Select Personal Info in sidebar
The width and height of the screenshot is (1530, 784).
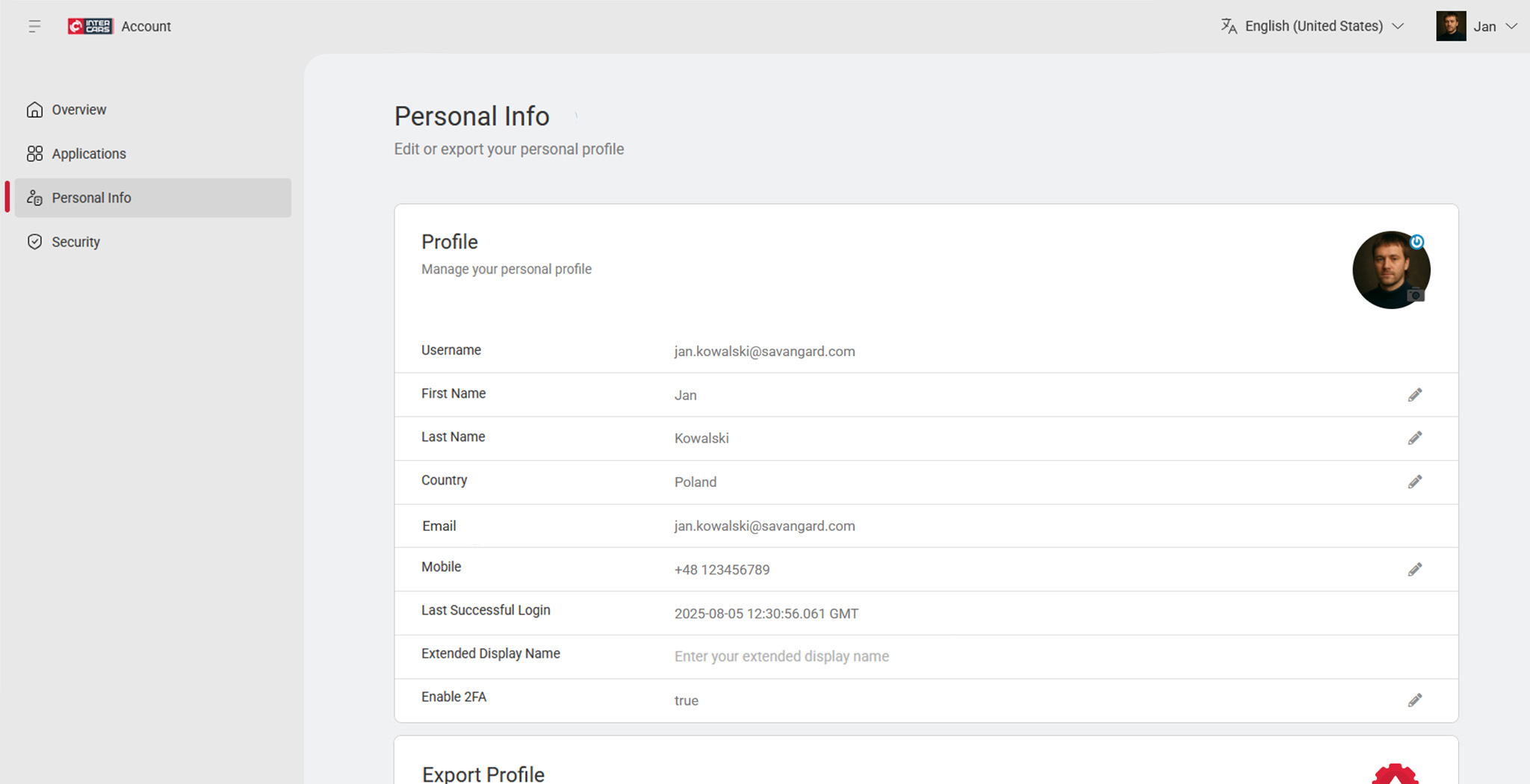(x=91, y=198)
